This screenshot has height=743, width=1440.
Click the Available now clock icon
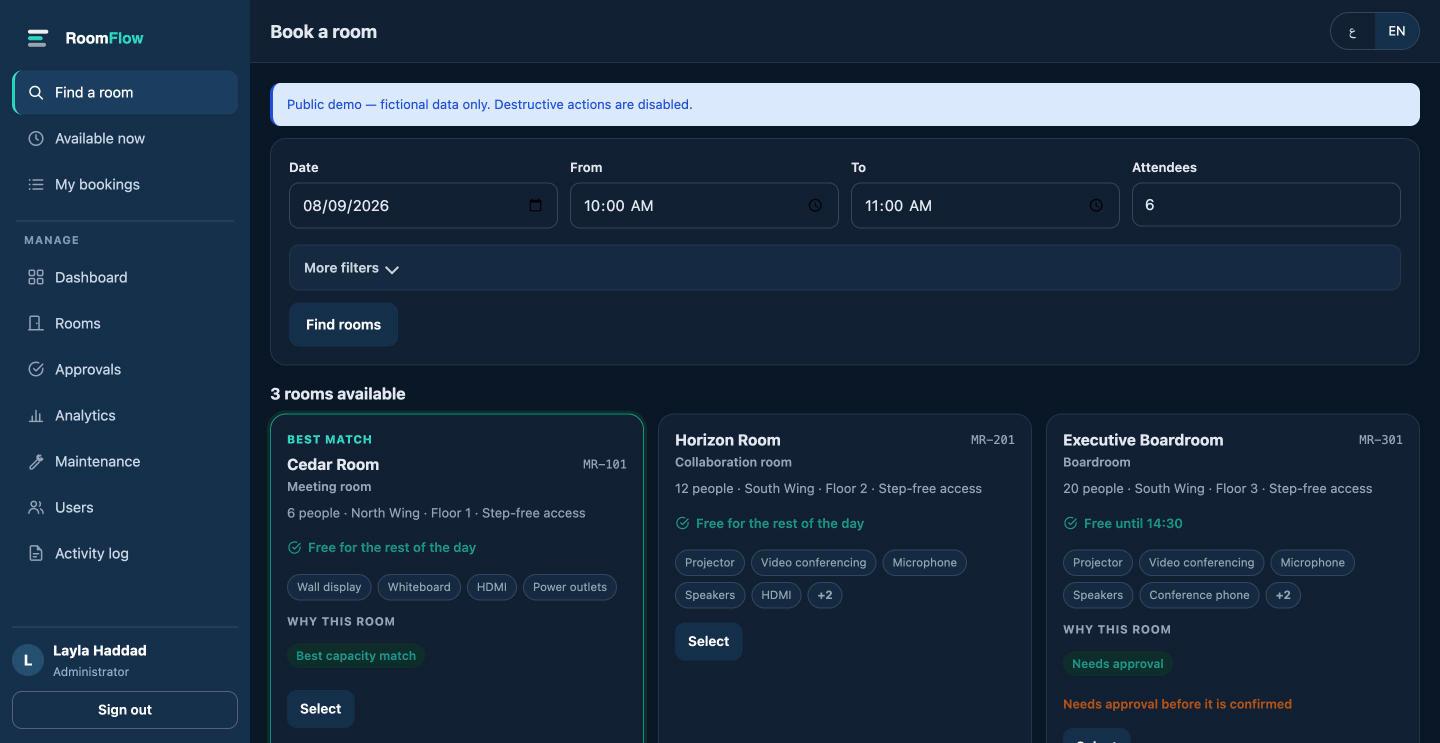tap(36, 139)
